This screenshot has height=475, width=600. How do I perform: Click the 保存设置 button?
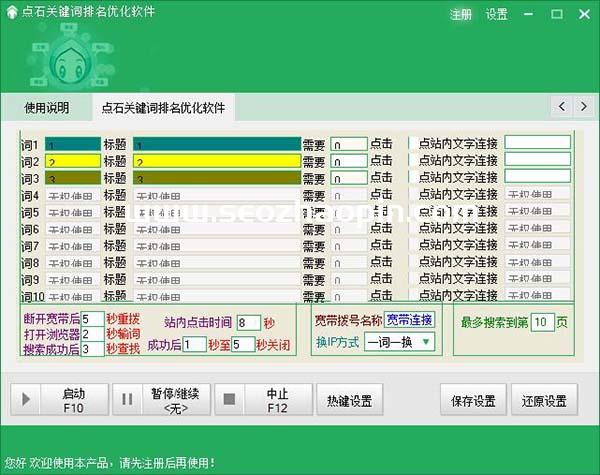coord(474,401)
